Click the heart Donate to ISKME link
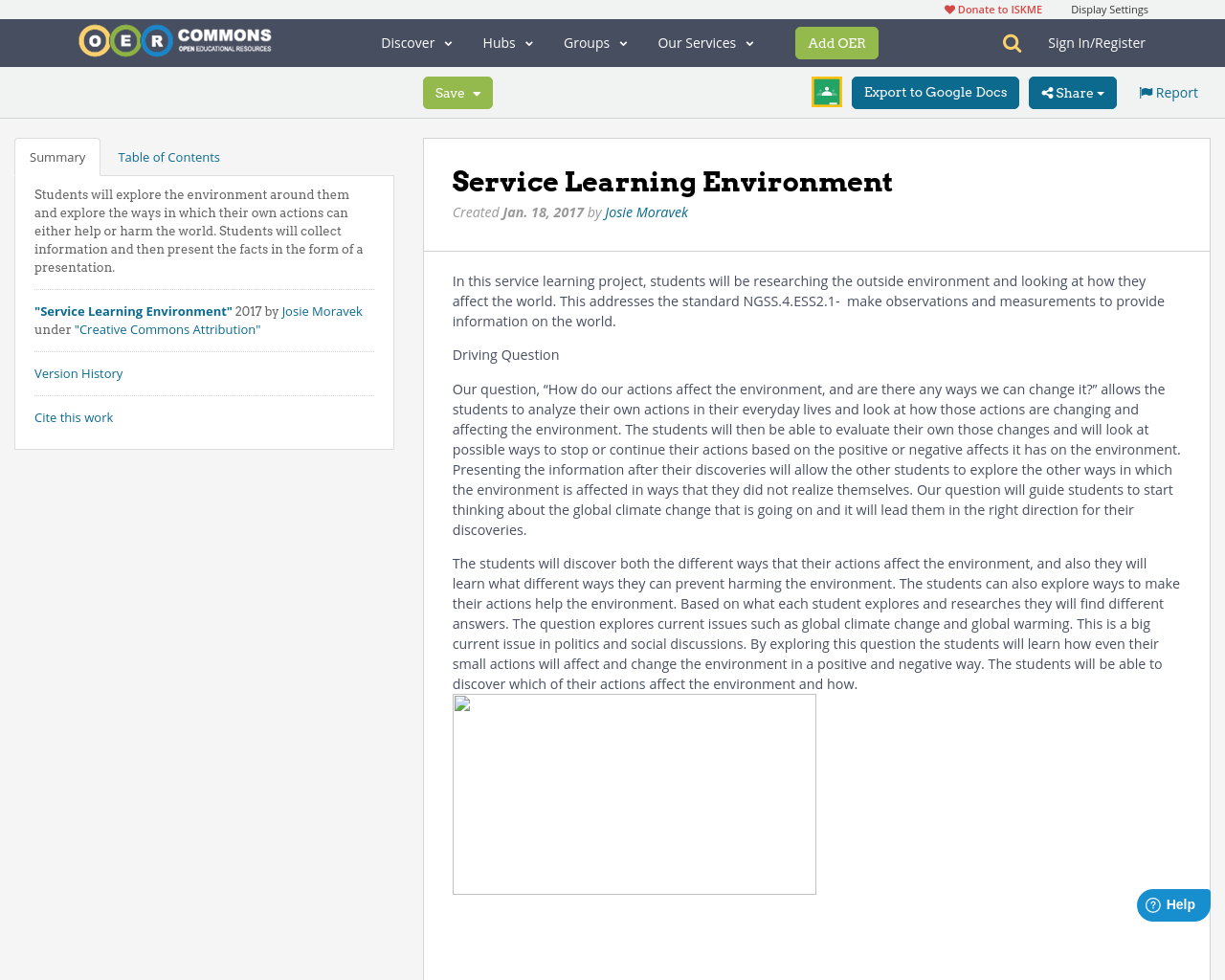Image resolution: width=1225 pixels, height=980 pixels. point(993,10)
